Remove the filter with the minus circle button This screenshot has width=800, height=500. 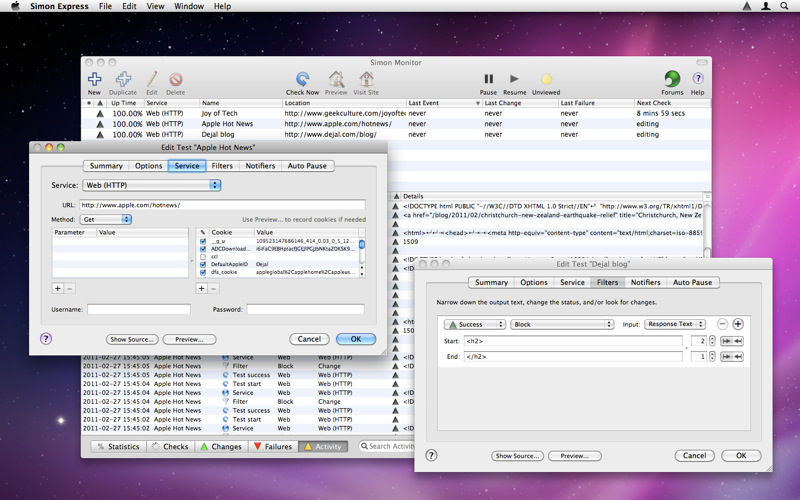722,324
